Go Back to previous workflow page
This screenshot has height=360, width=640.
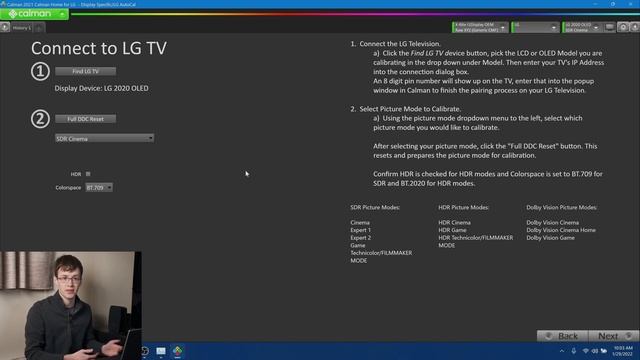click(x=562, y=336)
